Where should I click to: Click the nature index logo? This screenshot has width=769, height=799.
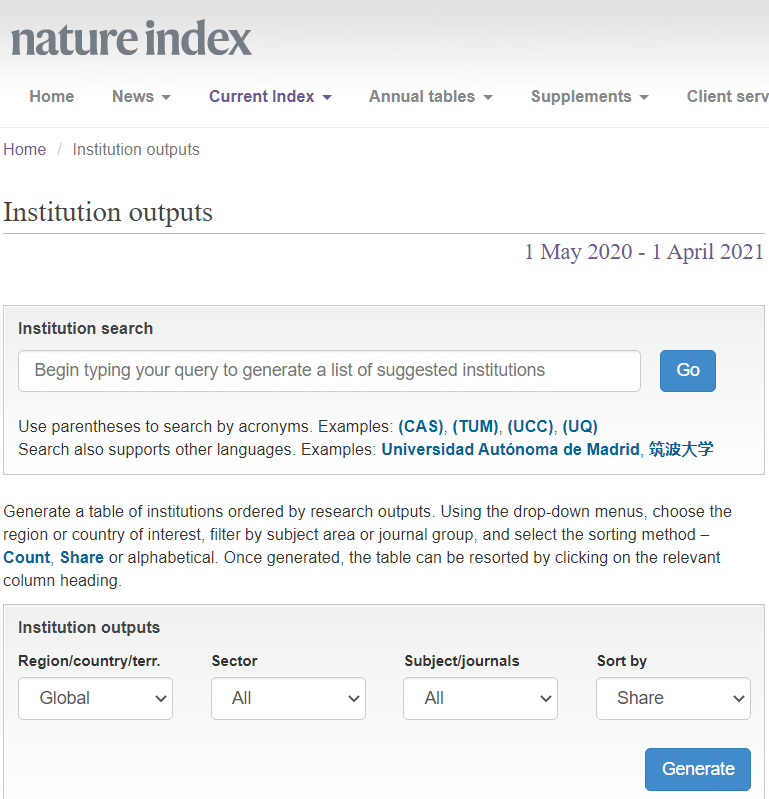tap(131, 39)
